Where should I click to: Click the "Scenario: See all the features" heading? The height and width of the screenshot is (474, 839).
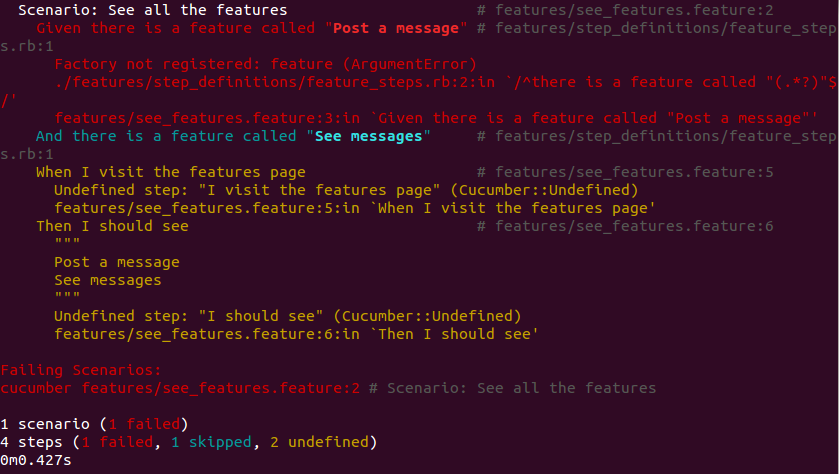(152, 10)
